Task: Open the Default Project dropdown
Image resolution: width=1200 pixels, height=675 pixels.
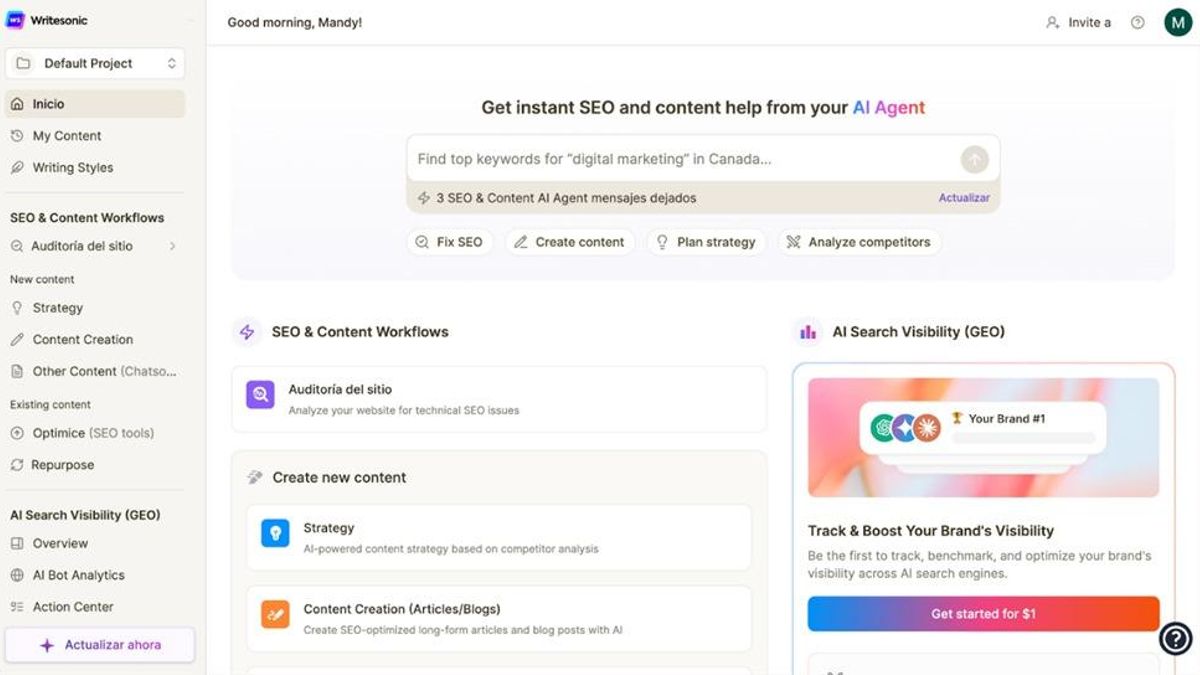Action: pyautogui.click(x=95, y=63)
